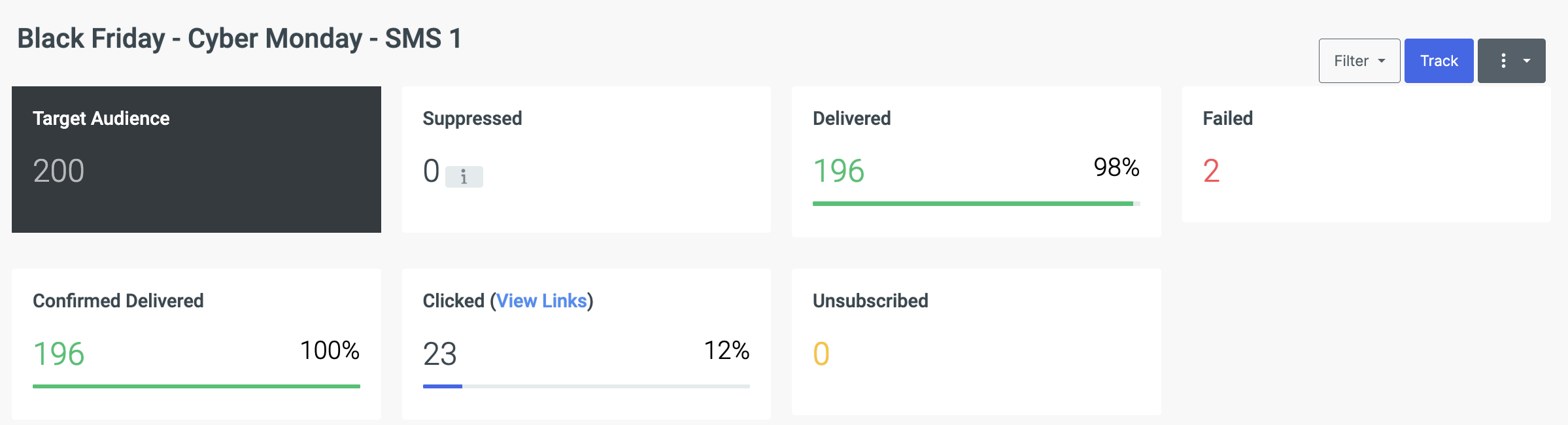The height and width of the screenshot is (425, 1568).
Task: Click the Clicked count 23
Action: coord(439,354)
